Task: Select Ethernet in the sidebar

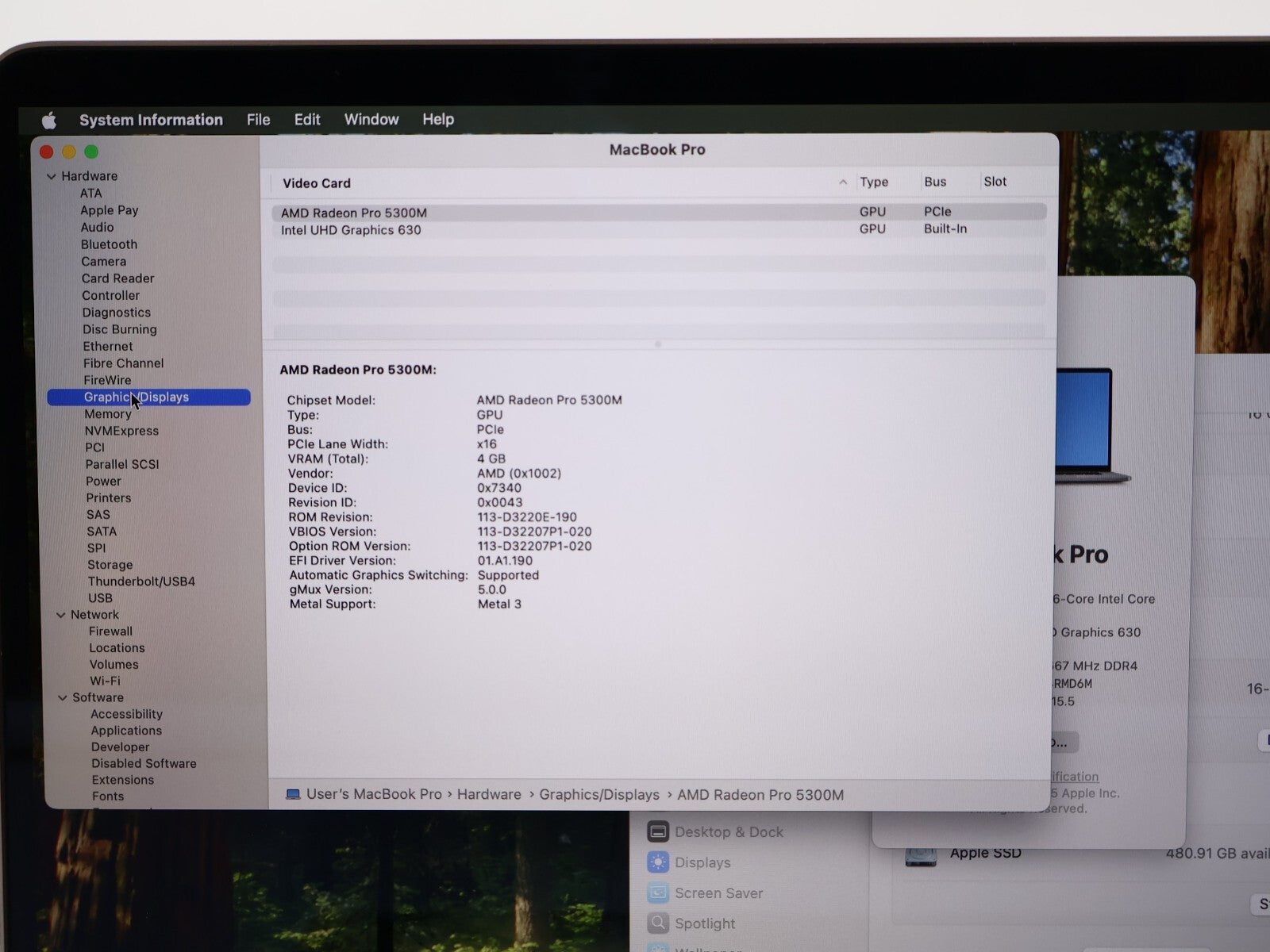Action: (108, 347)
